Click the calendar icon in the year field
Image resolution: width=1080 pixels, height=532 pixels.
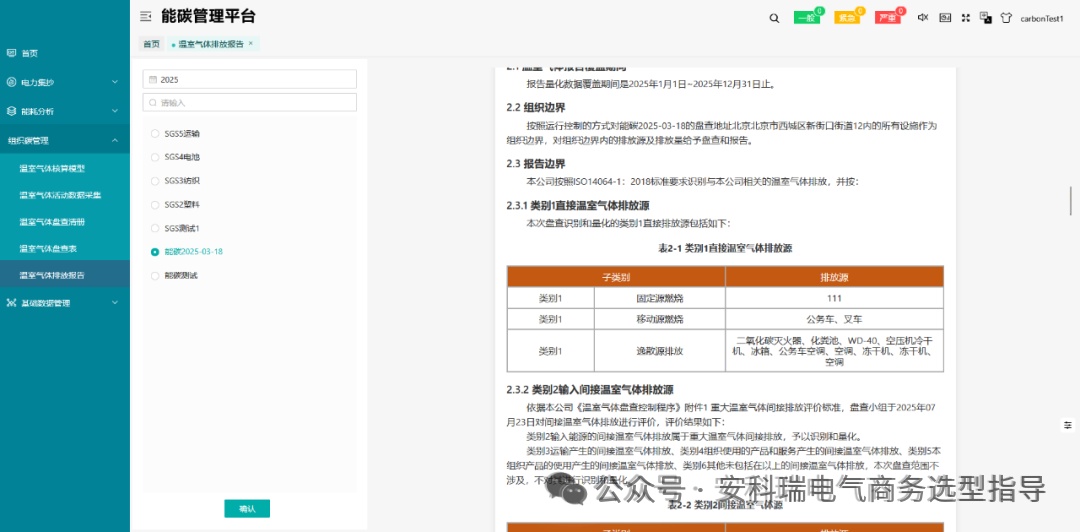tap(153, 79)
